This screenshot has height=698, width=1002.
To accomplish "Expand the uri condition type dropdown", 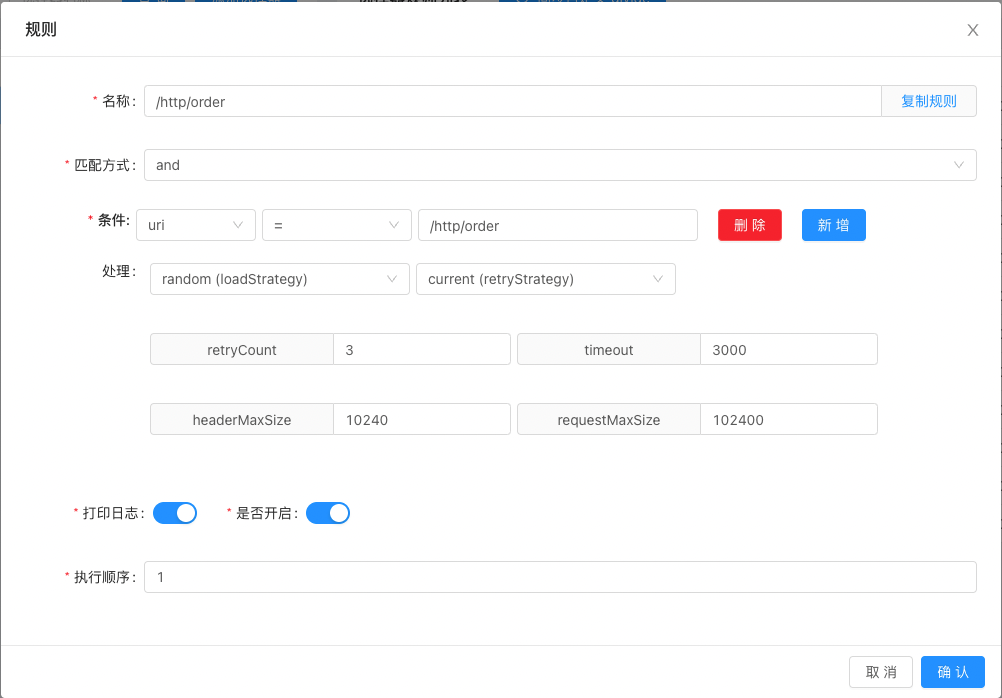I will [195, 225].
